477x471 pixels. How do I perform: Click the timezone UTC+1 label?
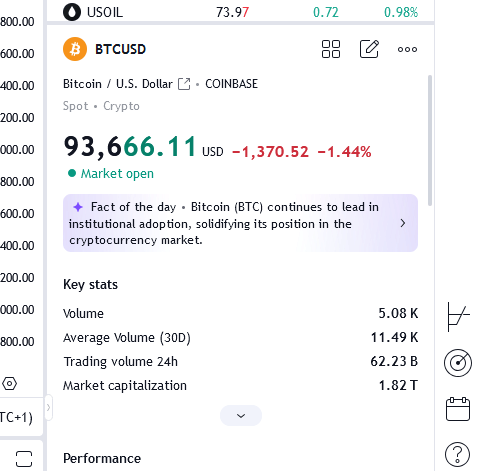tap(16, 417)
